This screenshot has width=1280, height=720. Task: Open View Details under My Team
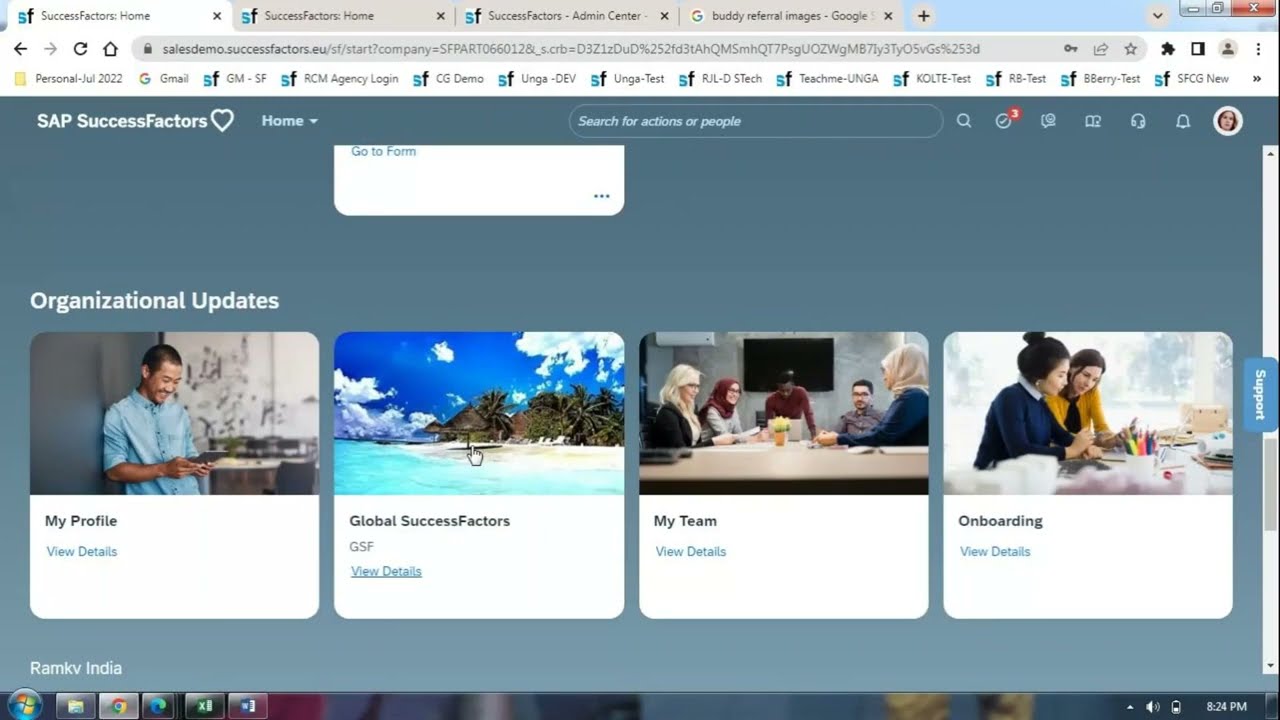pyautogui.click(x=691, y=551)
